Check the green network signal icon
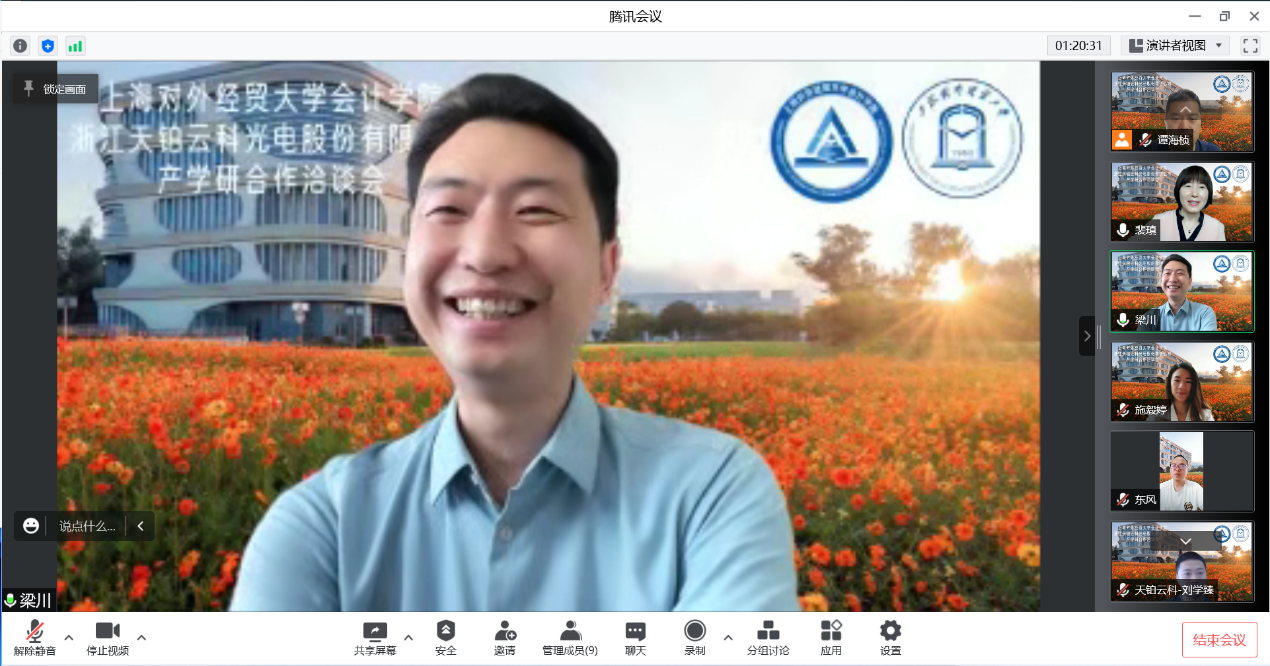Image resolution: width=1270 pixels, height=666 pixels. coord(75,46)
